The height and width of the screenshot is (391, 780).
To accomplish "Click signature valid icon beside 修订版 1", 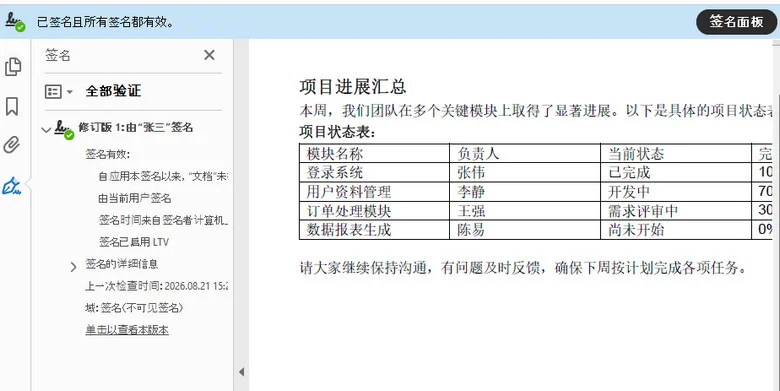I will pyautogui.click(x=64, y=129).
